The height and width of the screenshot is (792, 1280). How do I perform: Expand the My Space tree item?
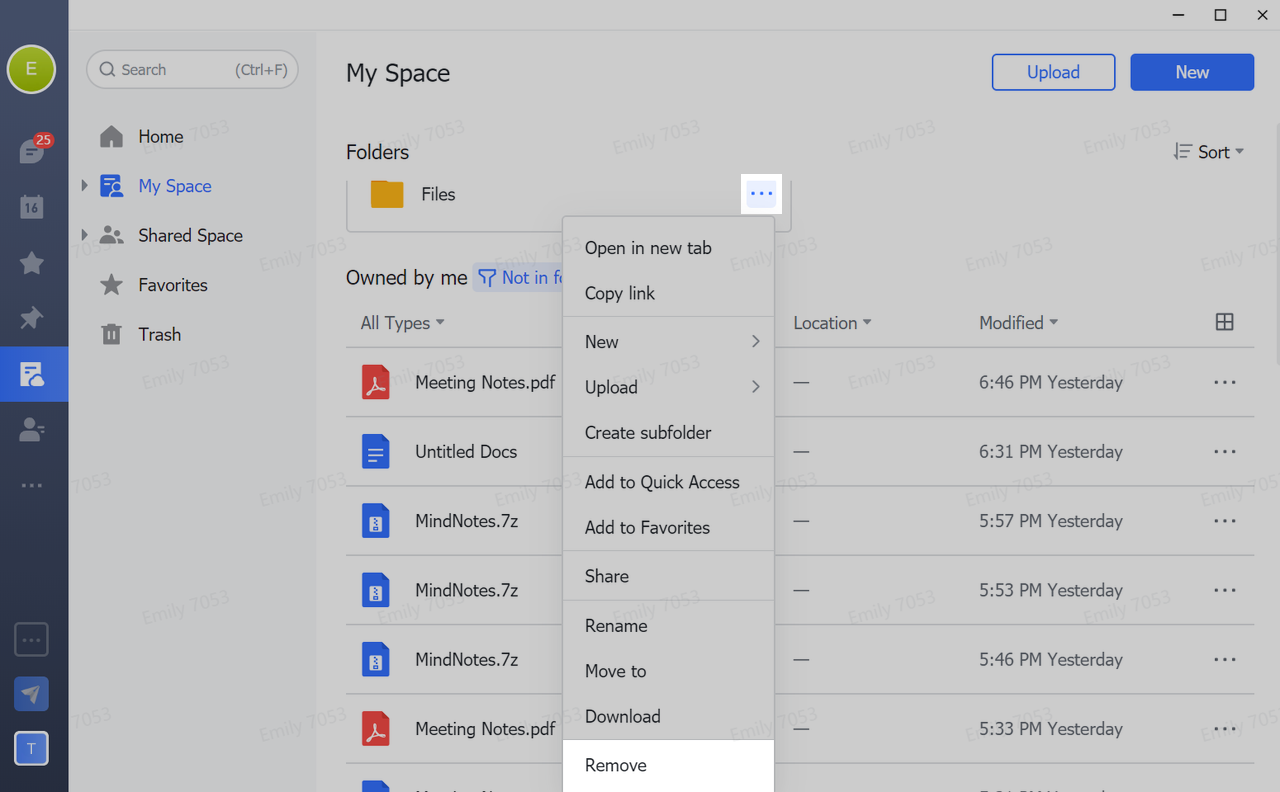pos(83,186)
